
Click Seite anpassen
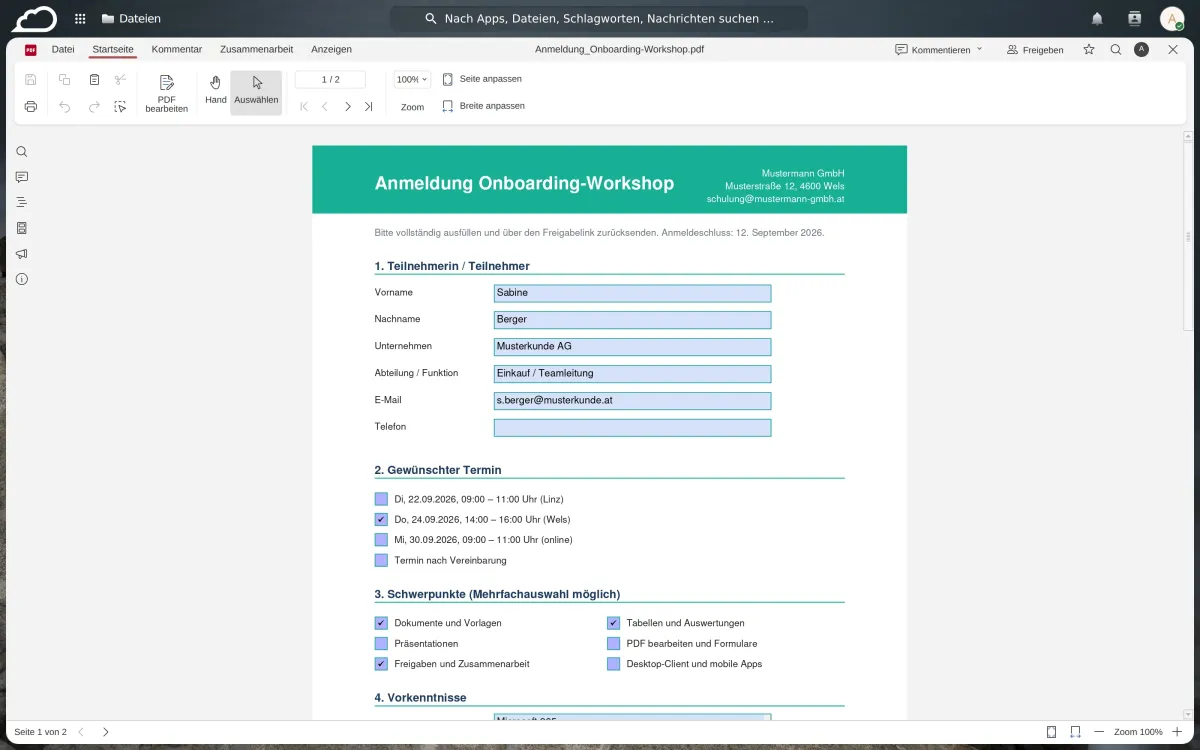[x=482, y=79]
